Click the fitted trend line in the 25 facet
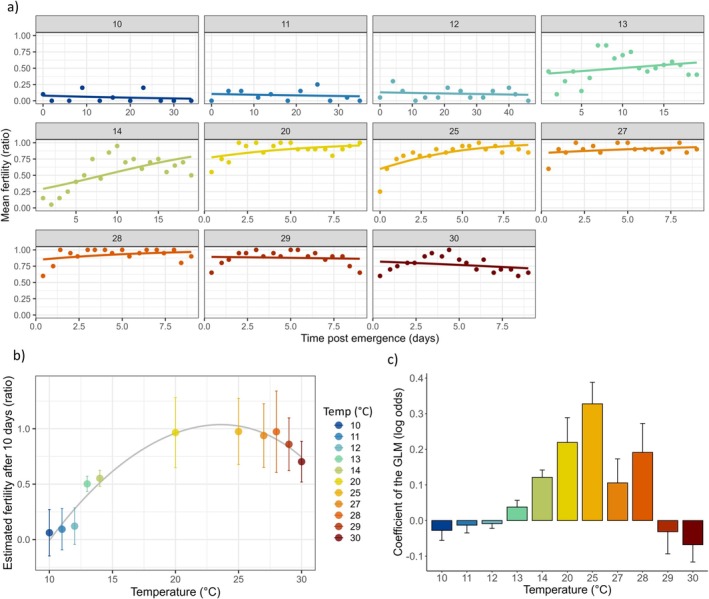Screen dimensions: 709x599 [454, 152]
